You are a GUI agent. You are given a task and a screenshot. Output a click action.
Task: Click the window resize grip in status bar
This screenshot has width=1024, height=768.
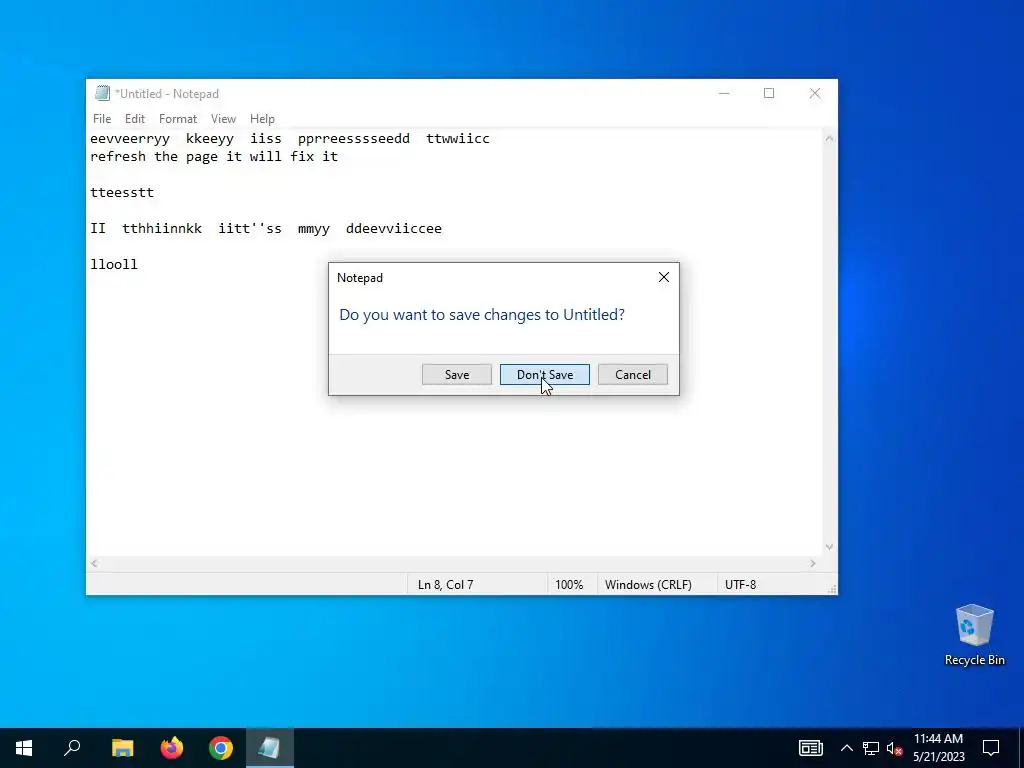[831, 588]
